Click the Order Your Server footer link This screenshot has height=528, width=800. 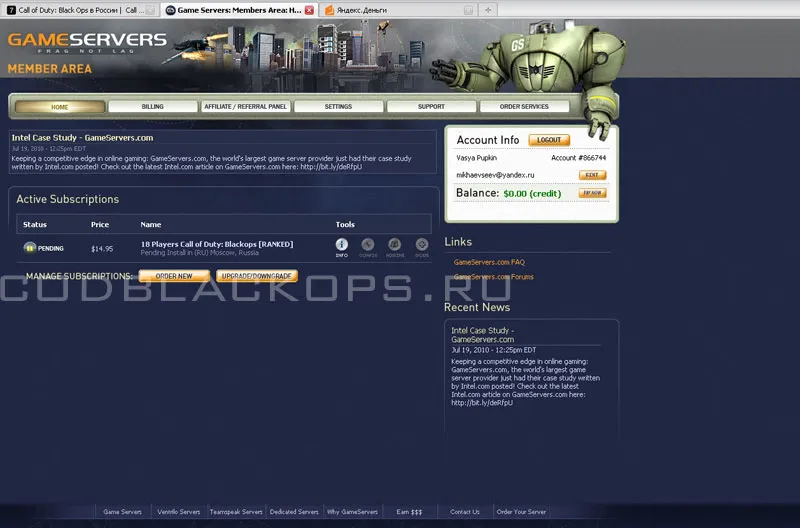521,512
